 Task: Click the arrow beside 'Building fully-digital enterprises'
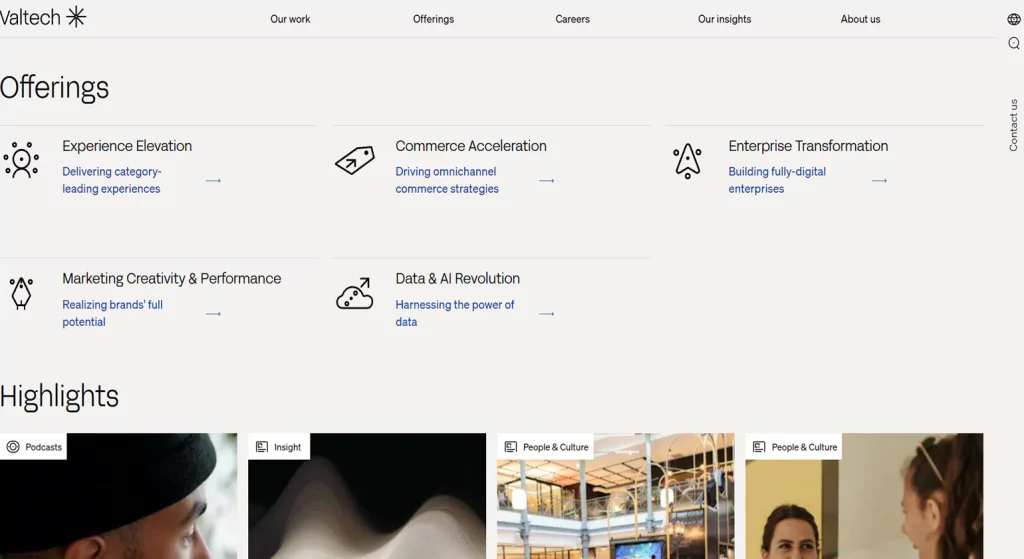pos(879,181)
